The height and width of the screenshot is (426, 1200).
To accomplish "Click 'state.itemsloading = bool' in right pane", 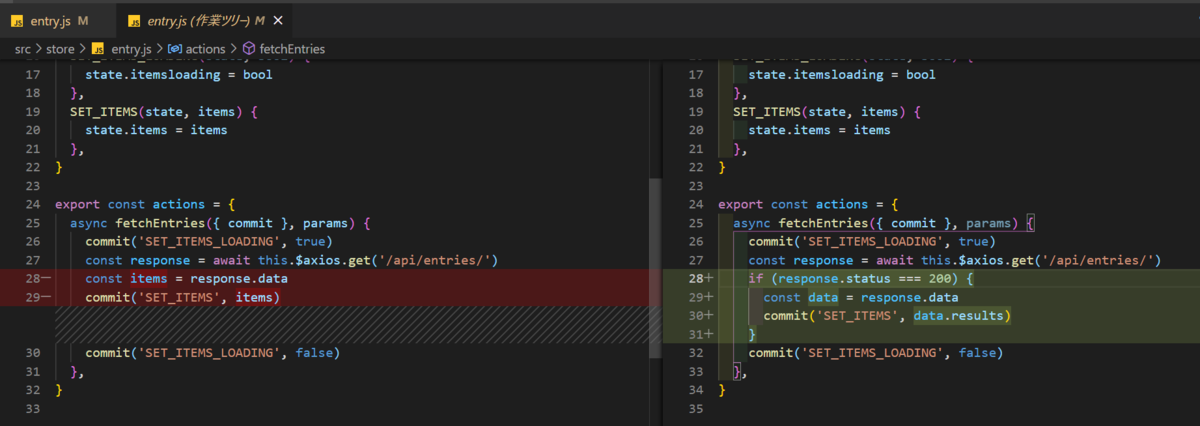I will (842, 74).
